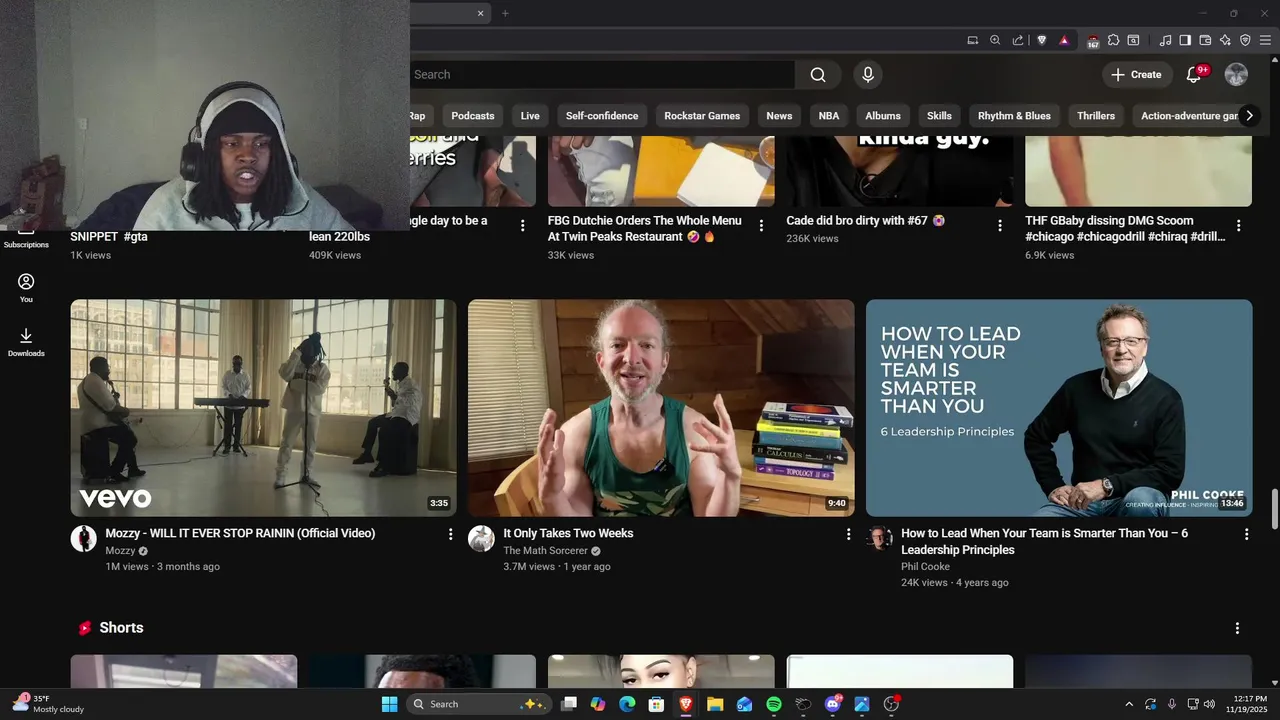This screenshot has width=1280, height=720.
Task: Open the Phil Cooke channel name link
Action: [925, 567]
